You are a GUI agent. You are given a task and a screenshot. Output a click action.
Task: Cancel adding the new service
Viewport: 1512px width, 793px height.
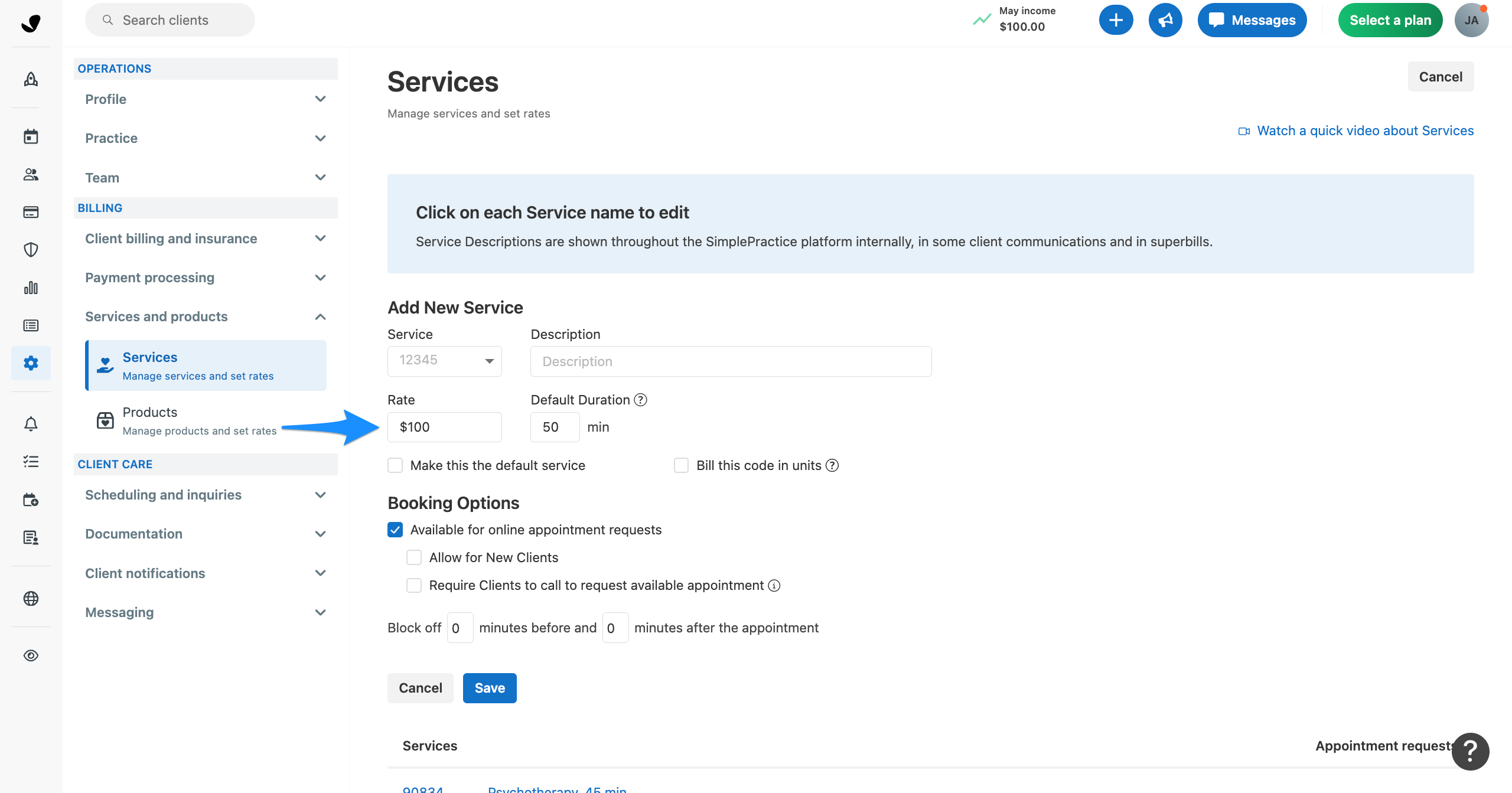(x=421, y=688)
